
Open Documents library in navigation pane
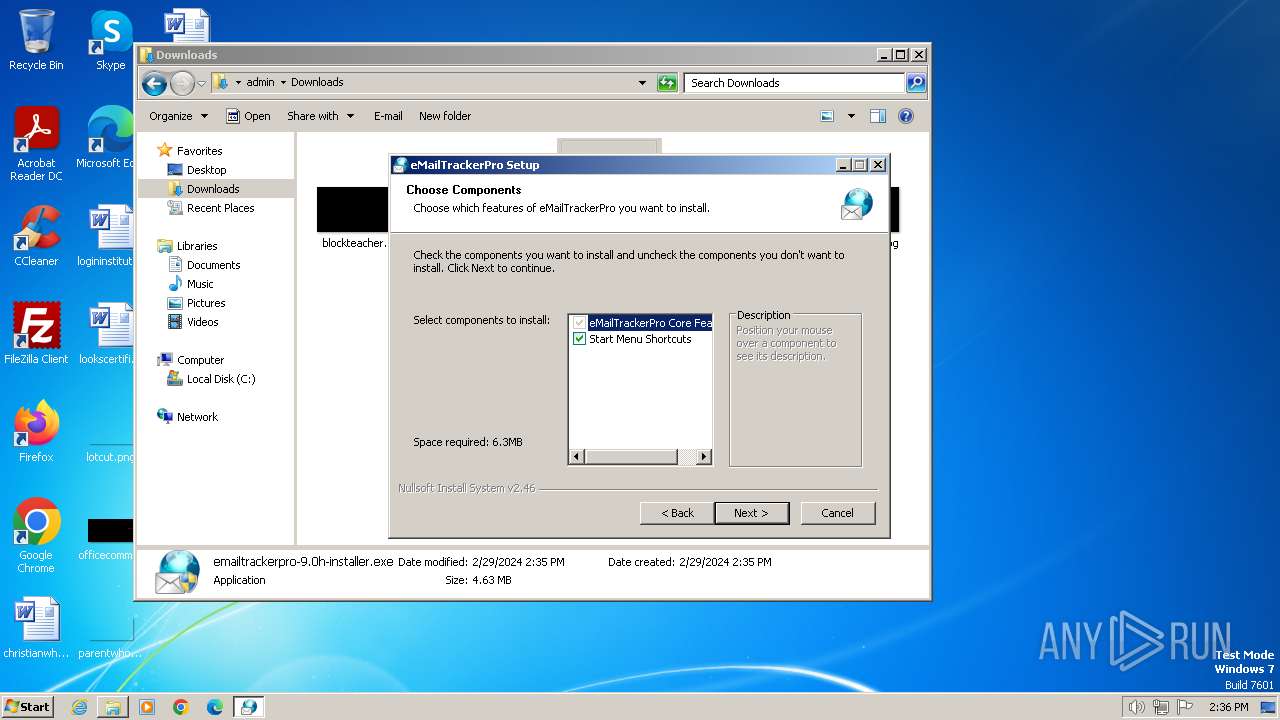coord(213,265)
